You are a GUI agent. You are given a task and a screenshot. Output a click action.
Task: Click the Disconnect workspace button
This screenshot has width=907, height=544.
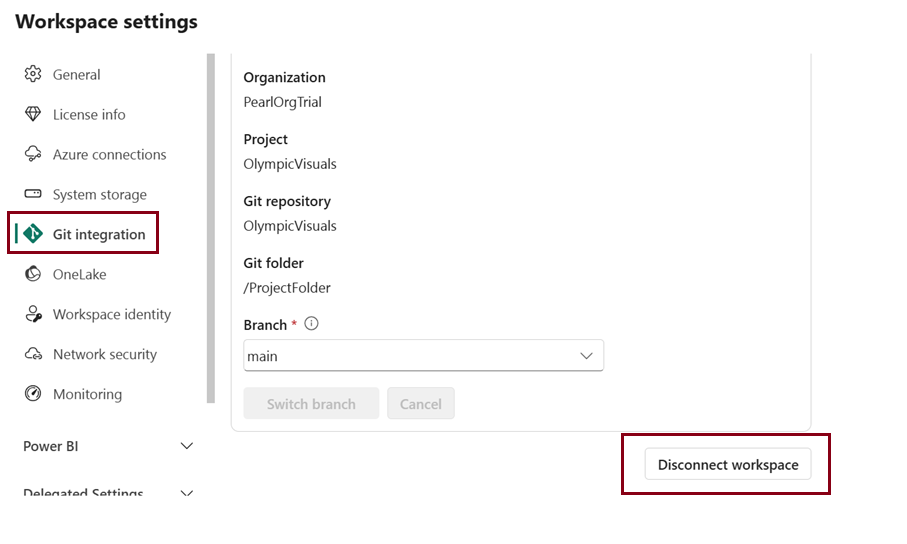tap(728, 465)
